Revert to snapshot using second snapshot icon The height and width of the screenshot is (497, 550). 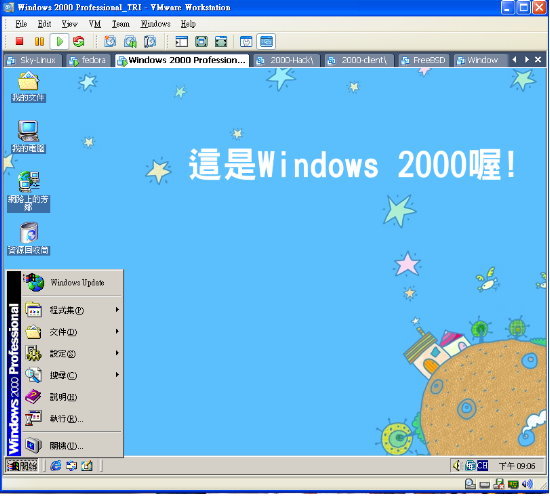[130, 41]
